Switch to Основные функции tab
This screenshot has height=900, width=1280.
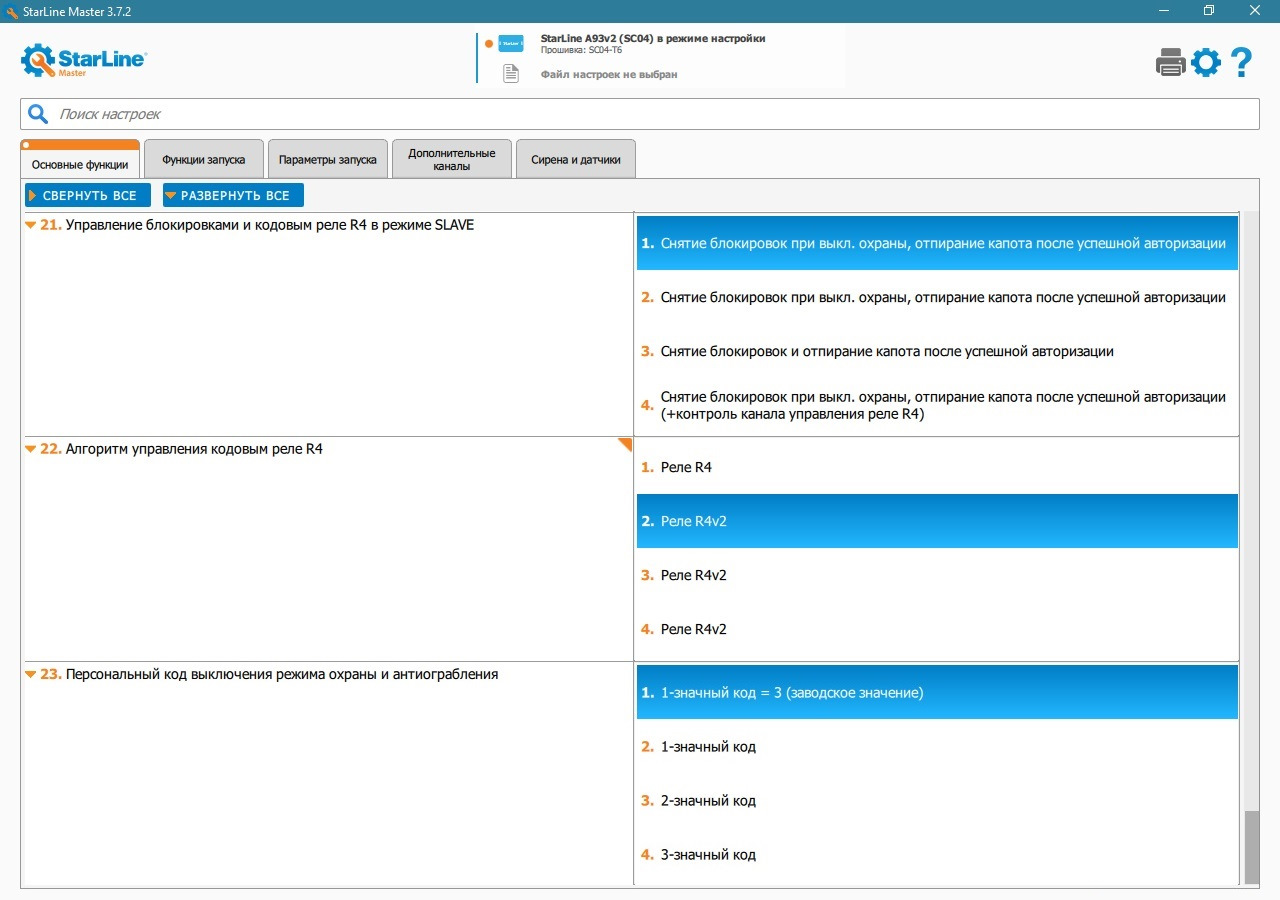[80, 160]
